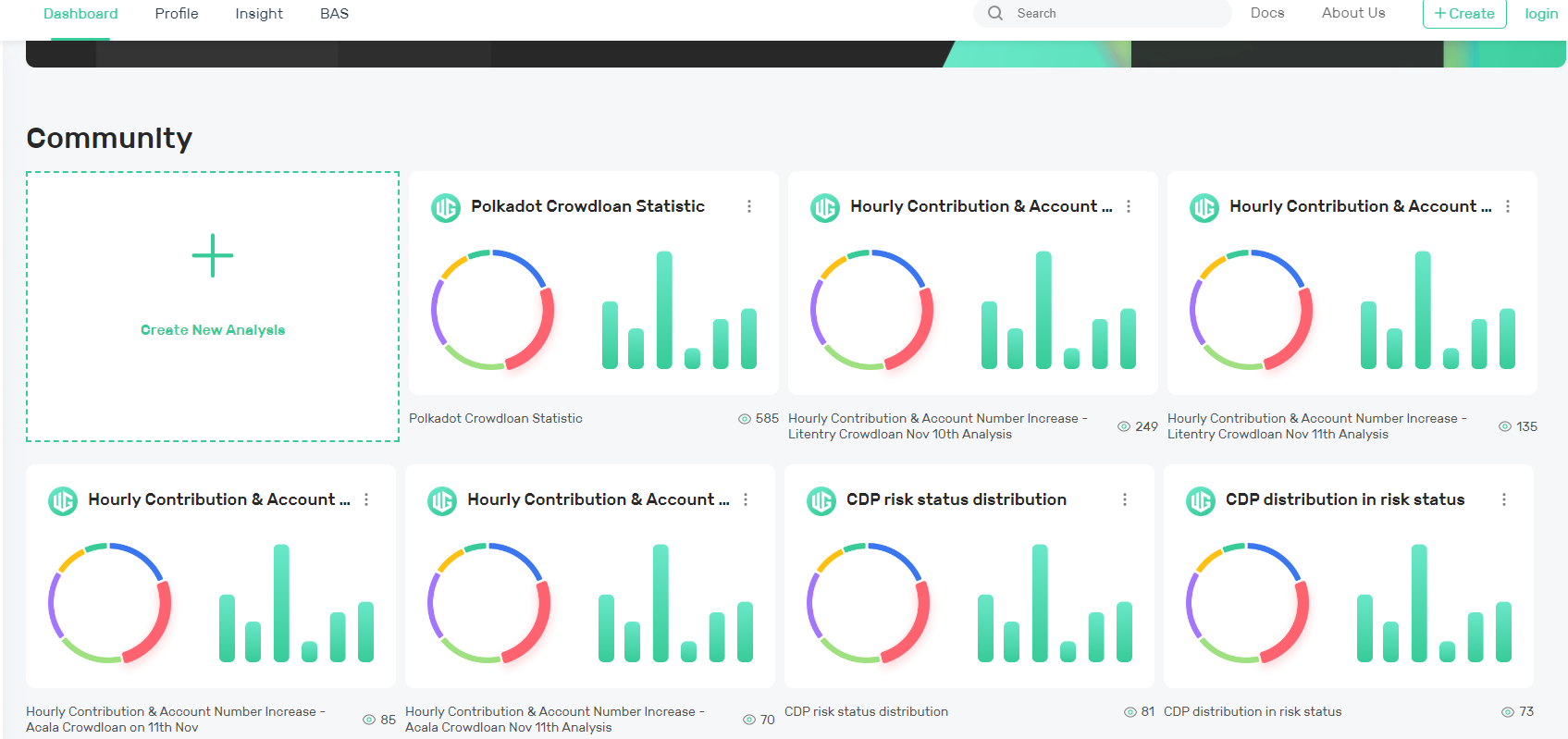Click the Create button
Viewport: 1568px width, 739px height.
(x=1464, y=14)
